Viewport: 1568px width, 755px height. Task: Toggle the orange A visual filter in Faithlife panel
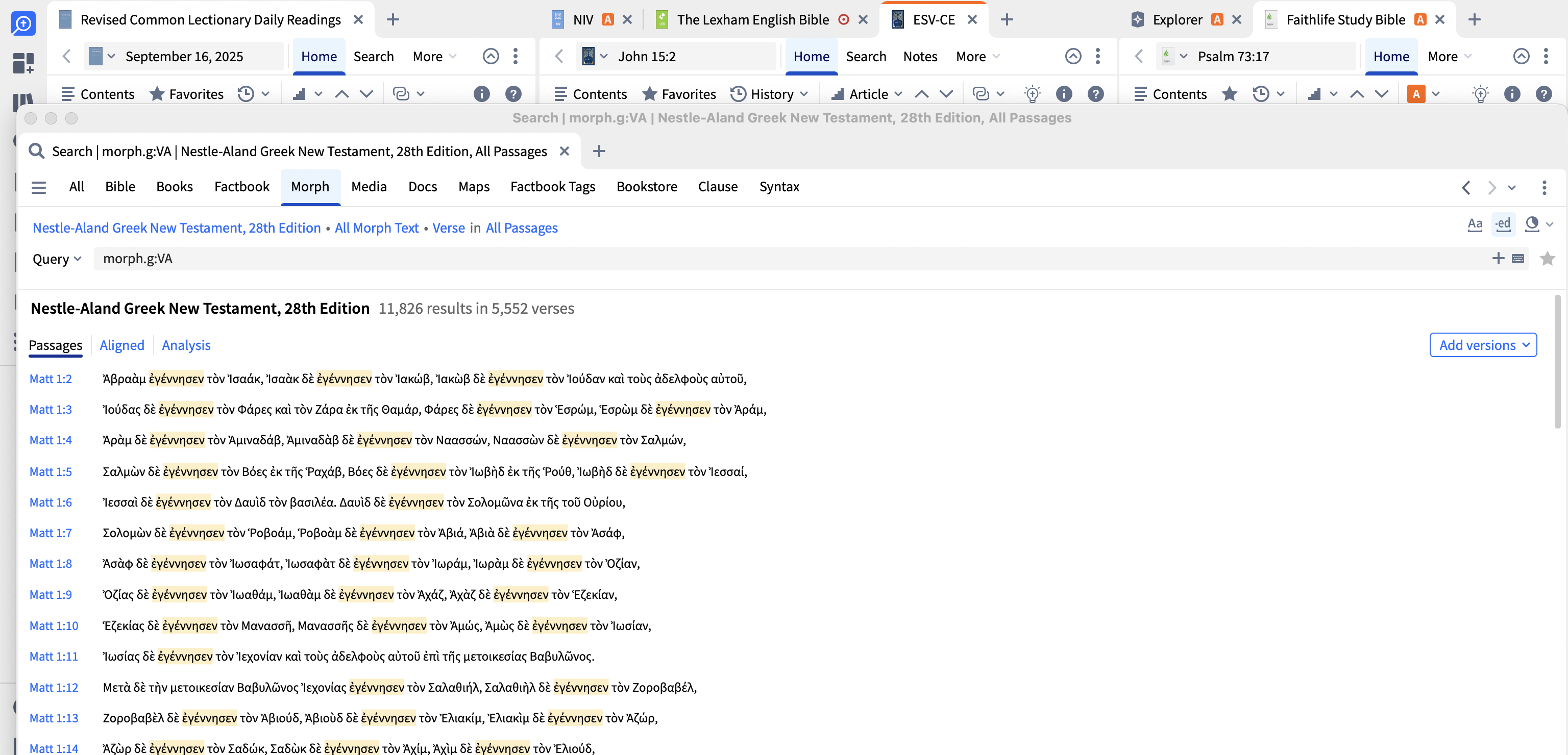click(1416, 94)
